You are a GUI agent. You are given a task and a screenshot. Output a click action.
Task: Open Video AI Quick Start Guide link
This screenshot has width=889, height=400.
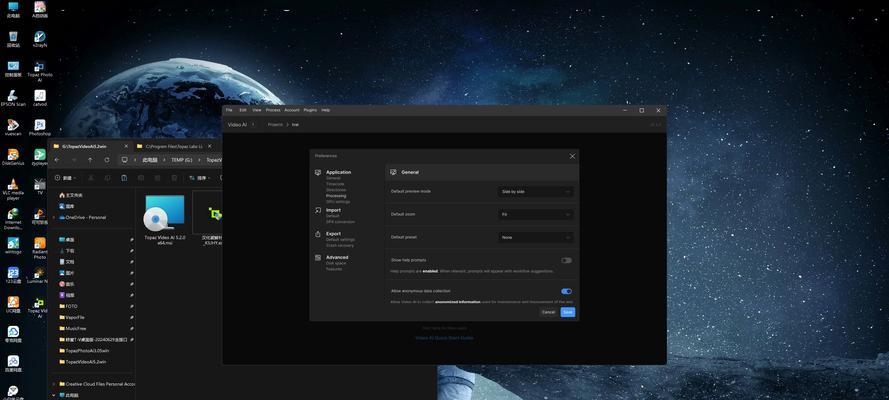[444, 338]
